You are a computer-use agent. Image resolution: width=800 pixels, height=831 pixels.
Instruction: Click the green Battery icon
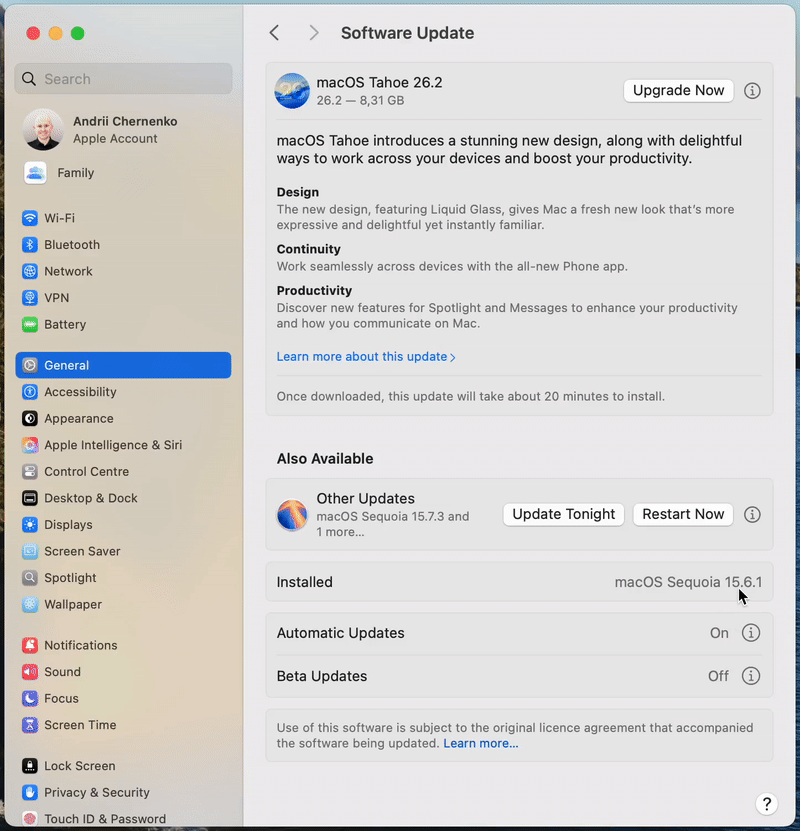[x=30, y=324]
